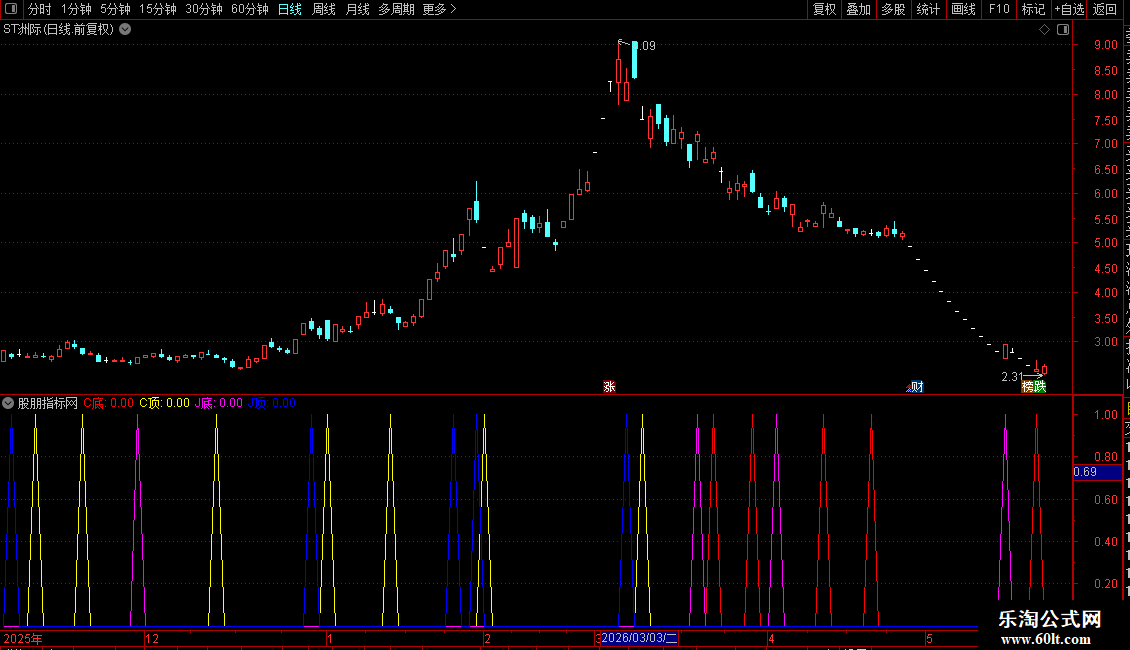This screenshot has width=1130, height=650.
Task: Click the J底 indicator value label
Action: coord(218,403)
